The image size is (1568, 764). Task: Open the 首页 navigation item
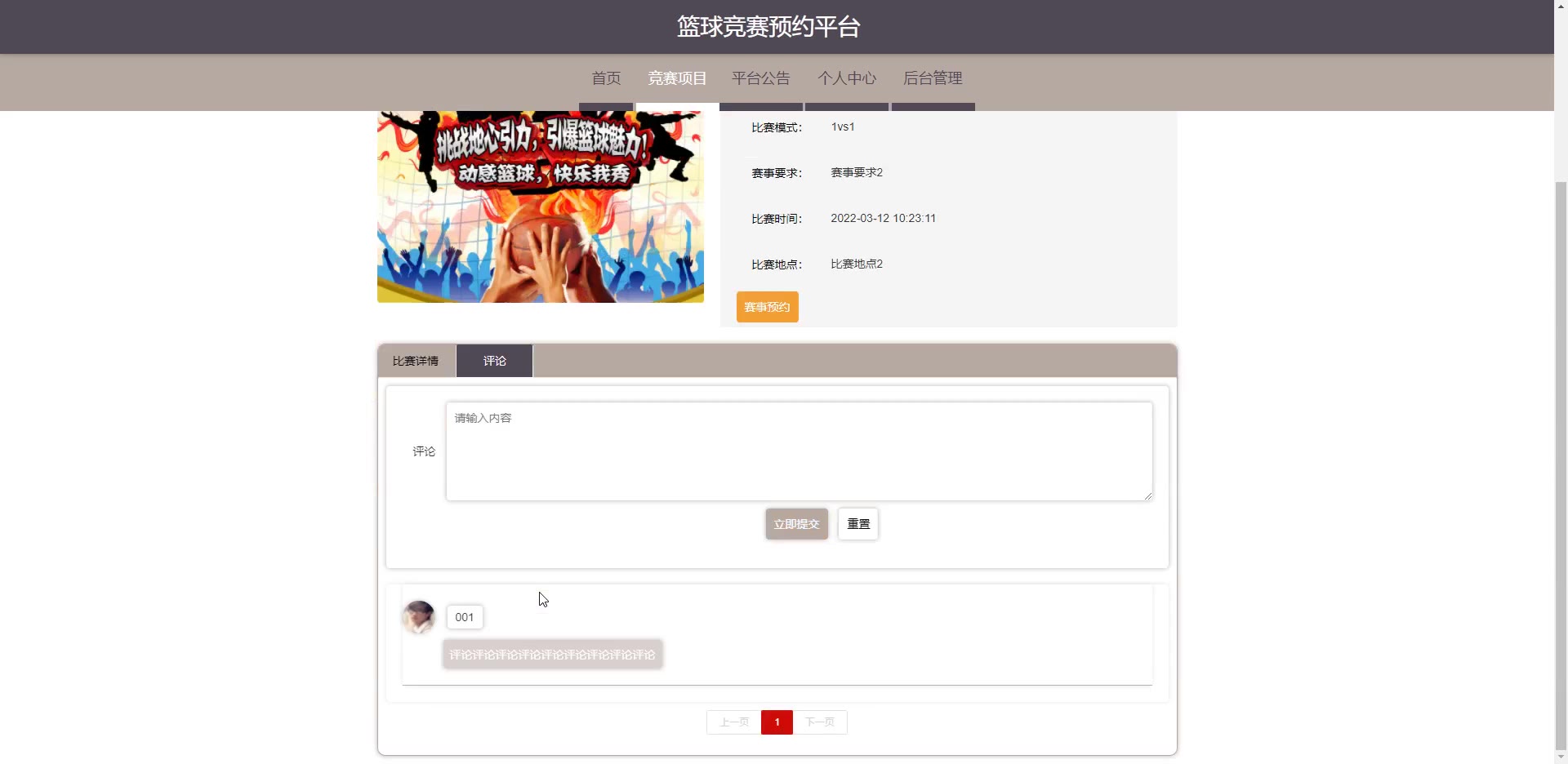point(606,78)
